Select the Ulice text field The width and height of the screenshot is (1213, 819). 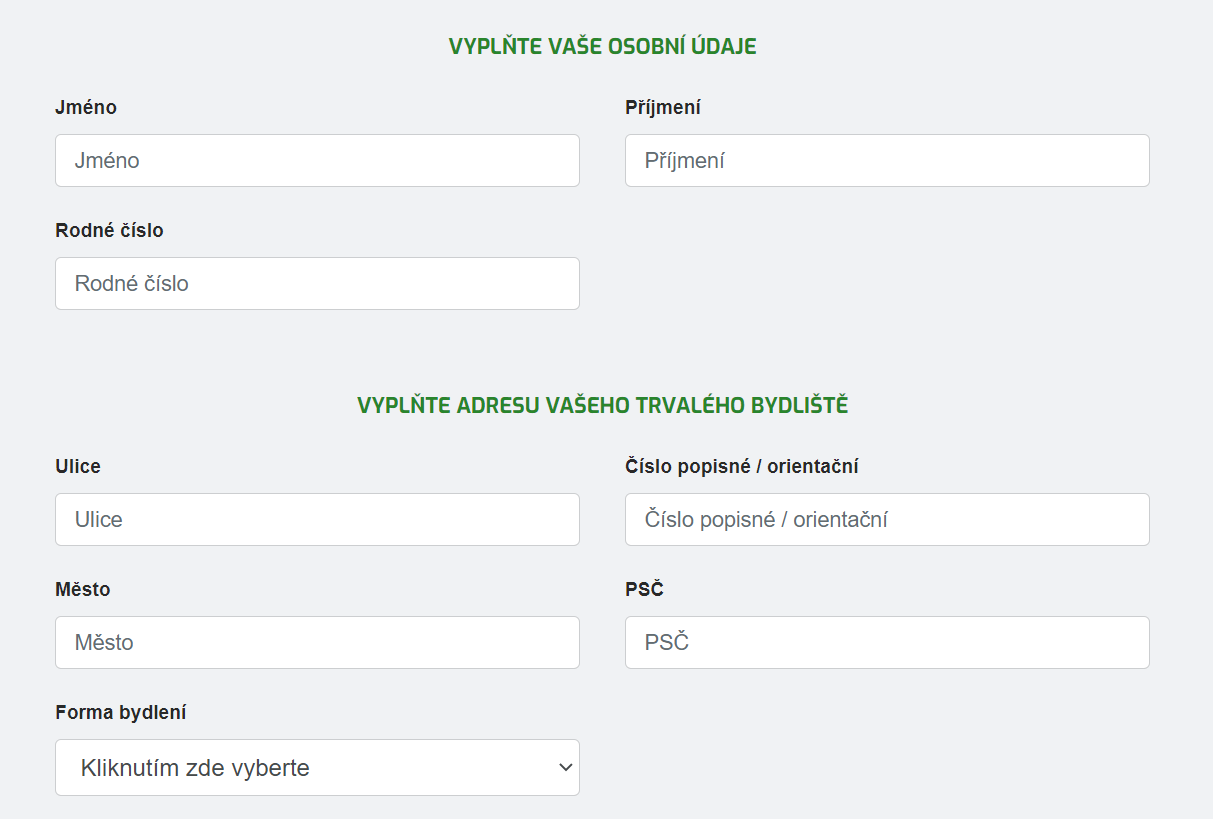pyautogui.click(x=317, y=519)
